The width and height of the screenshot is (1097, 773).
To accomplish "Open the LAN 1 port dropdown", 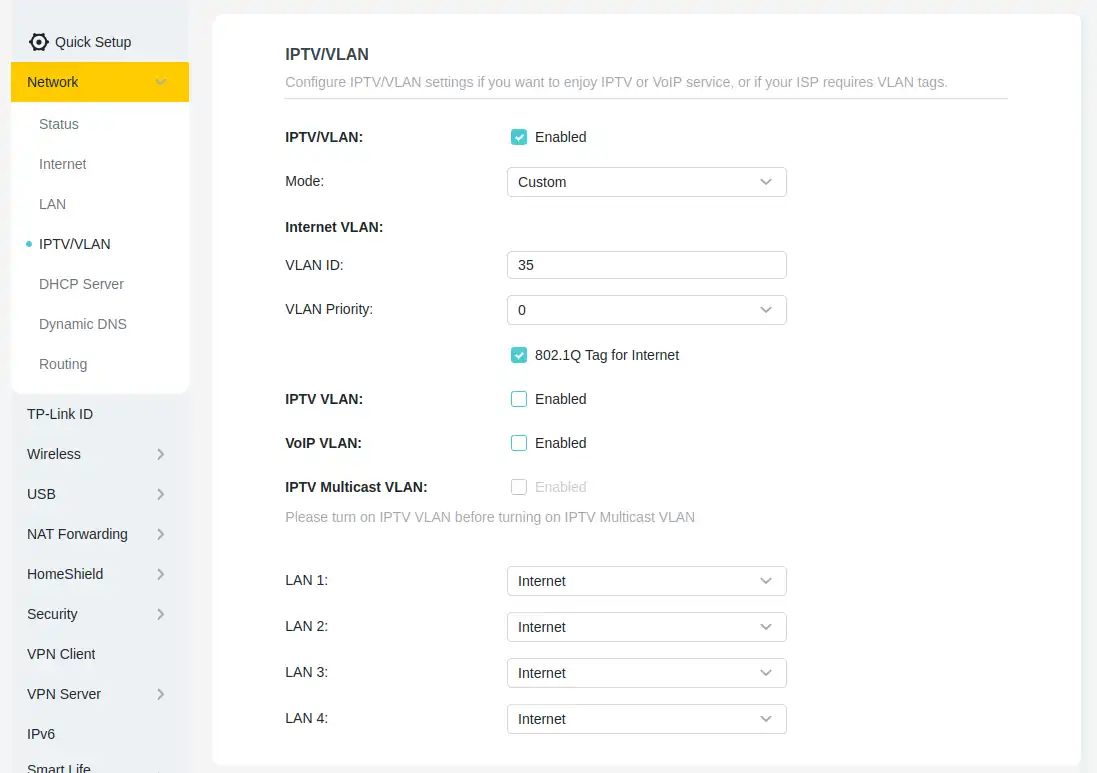I will (x=646, y=581).
